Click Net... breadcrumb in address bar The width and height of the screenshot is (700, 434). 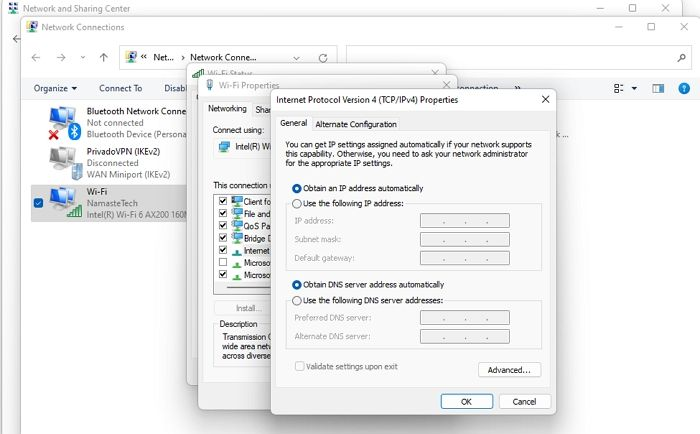pos(163,57)
